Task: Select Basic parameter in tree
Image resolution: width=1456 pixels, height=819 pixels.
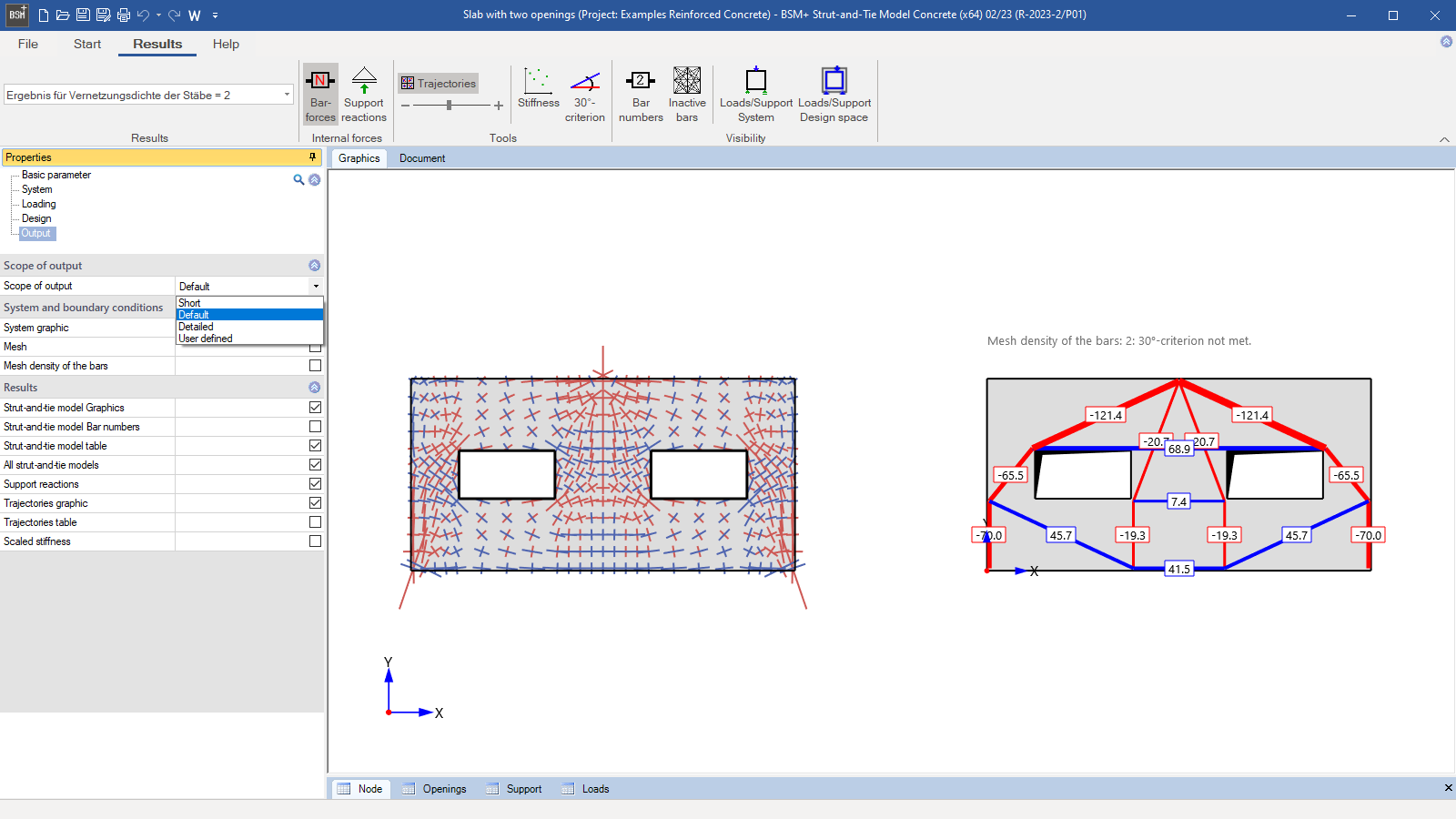Action: [56, 175]
